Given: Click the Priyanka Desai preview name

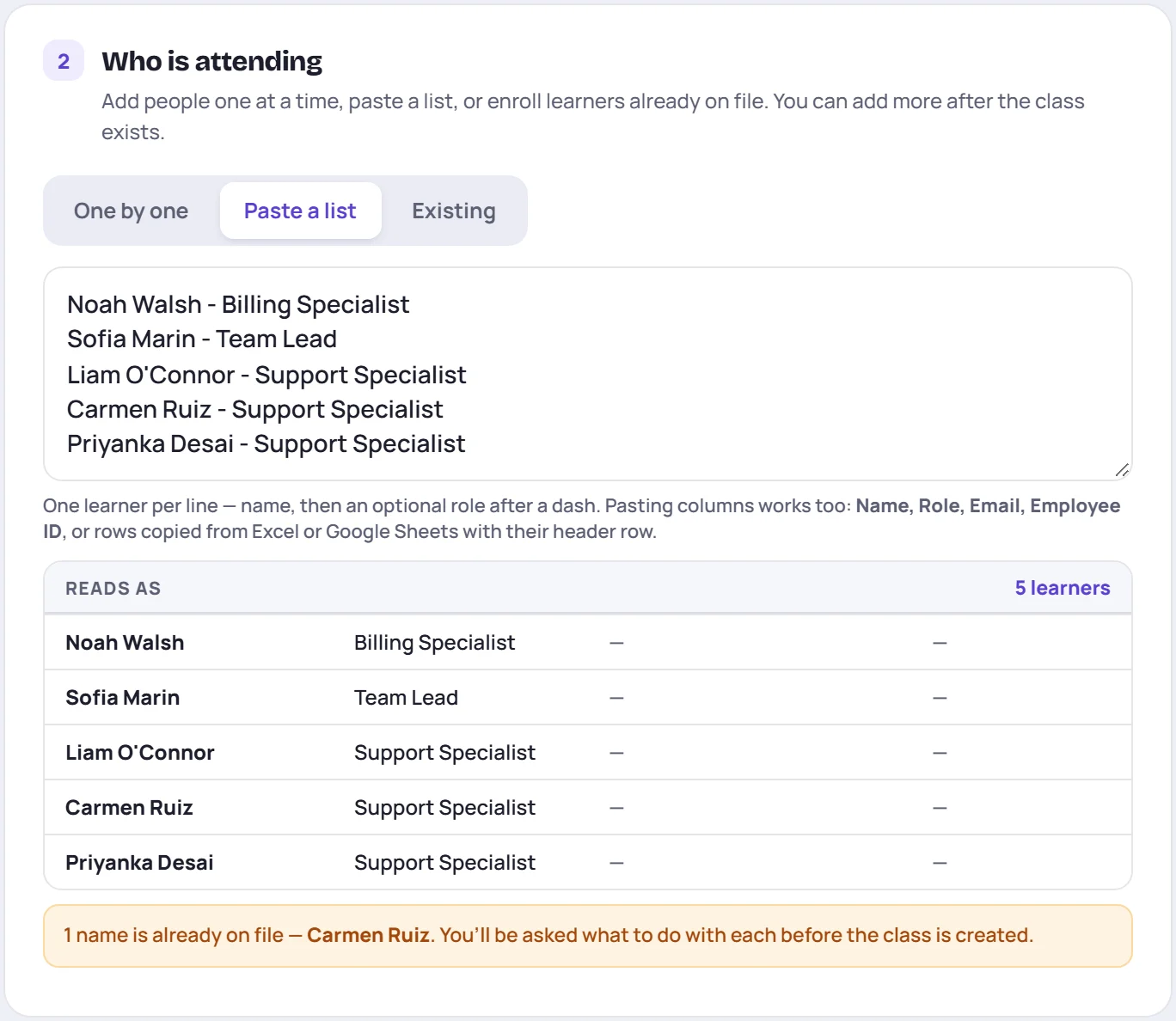Looking at the screenshot, I should pos(139,863).
